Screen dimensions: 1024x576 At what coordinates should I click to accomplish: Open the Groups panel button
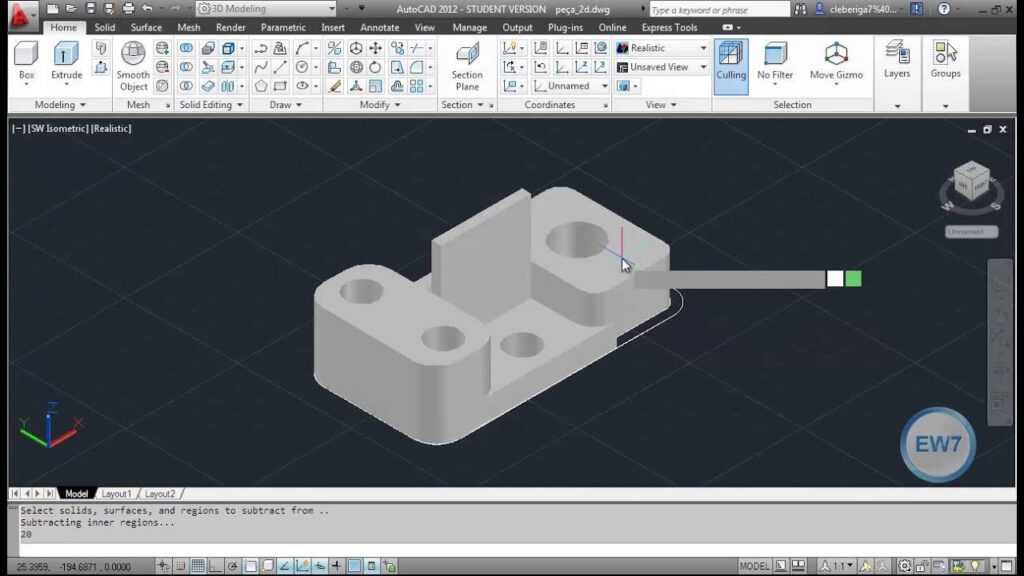(x=945, y=59)
